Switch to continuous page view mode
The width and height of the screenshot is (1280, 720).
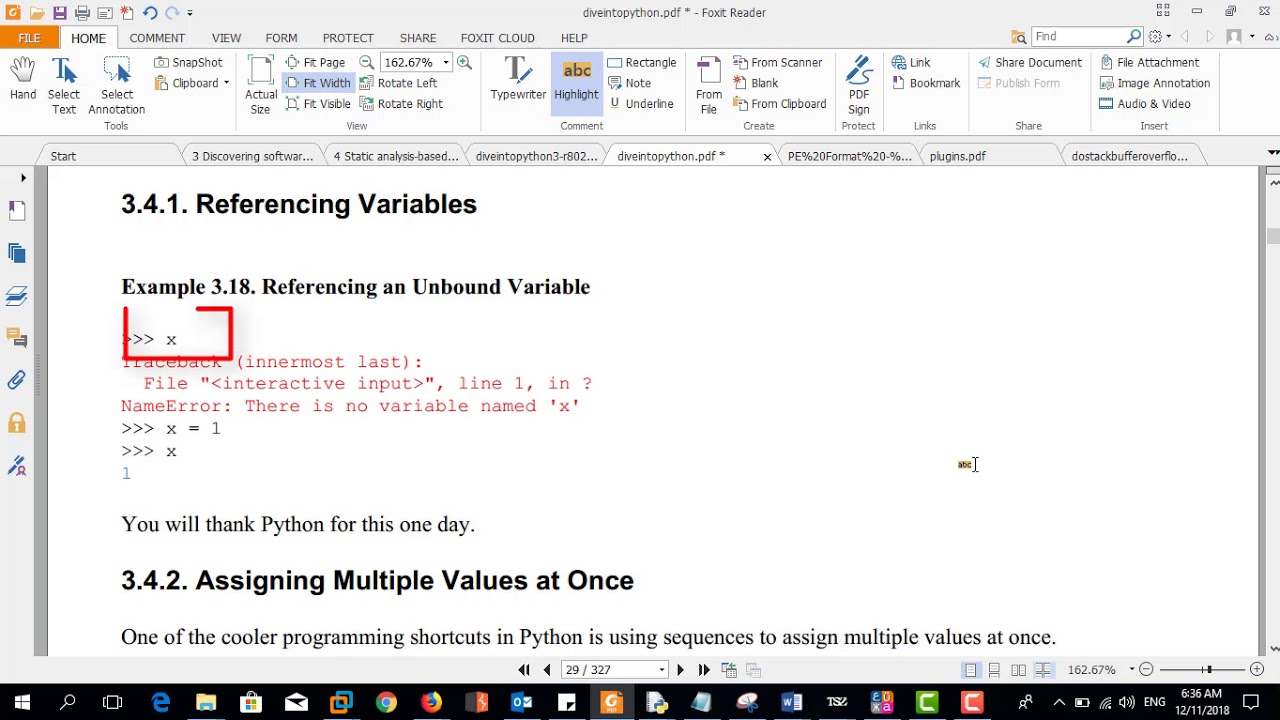(x=994, y=670)
